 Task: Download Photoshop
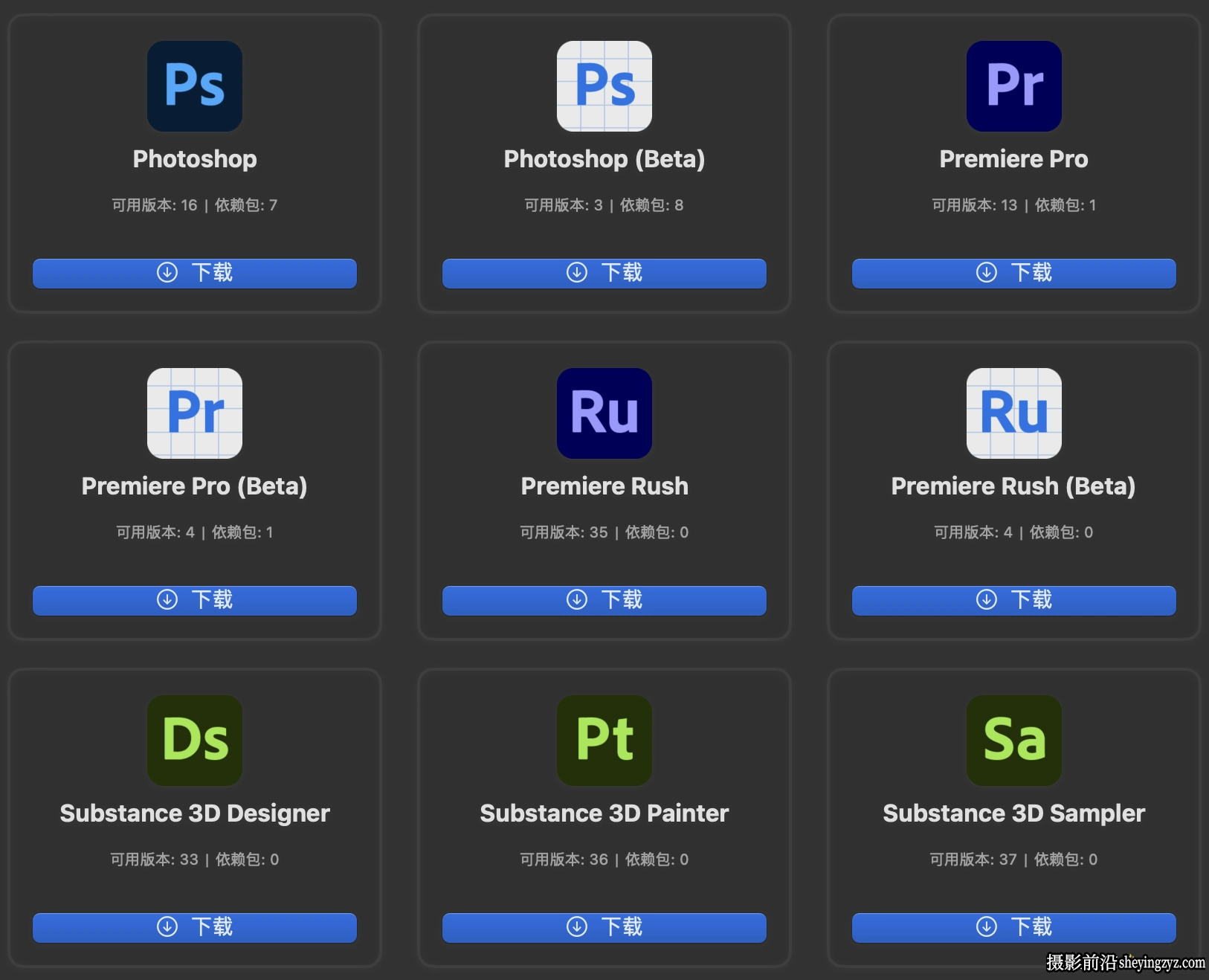(x=195, y=273)
